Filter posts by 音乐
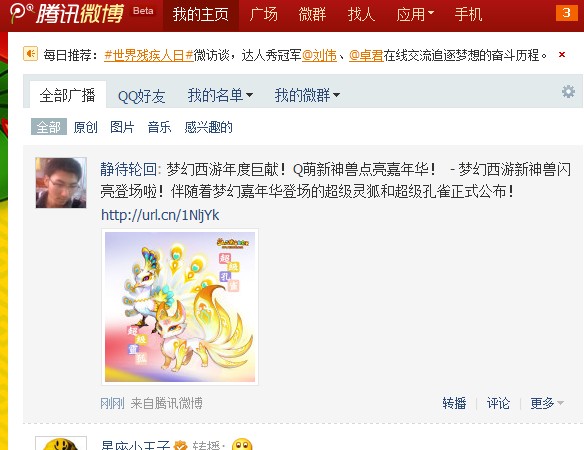The height and width of the screenshot is (450, 584). pos(159,127)
